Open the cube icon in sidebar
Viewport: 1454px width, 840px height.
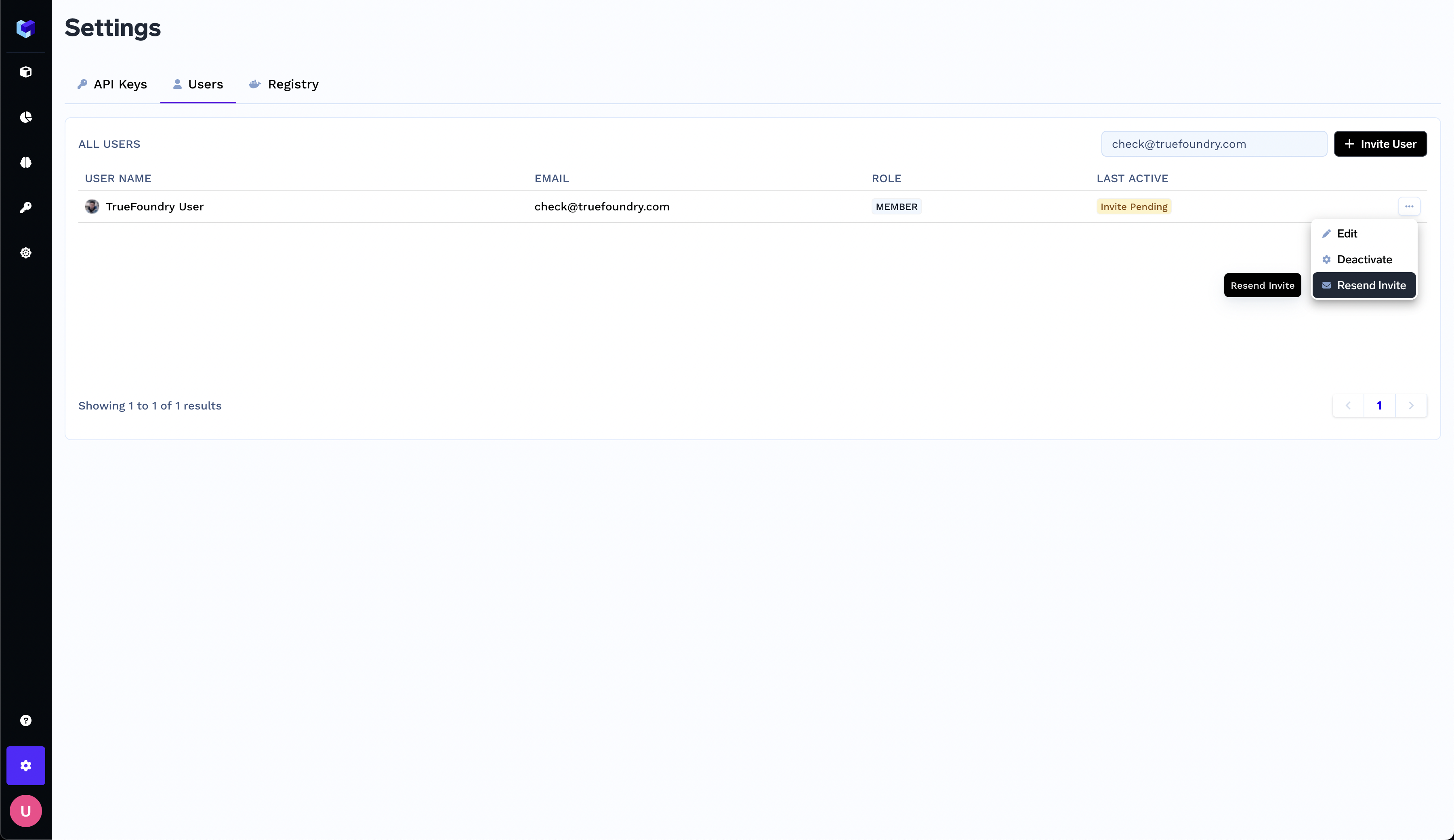(x=25, y=72)
